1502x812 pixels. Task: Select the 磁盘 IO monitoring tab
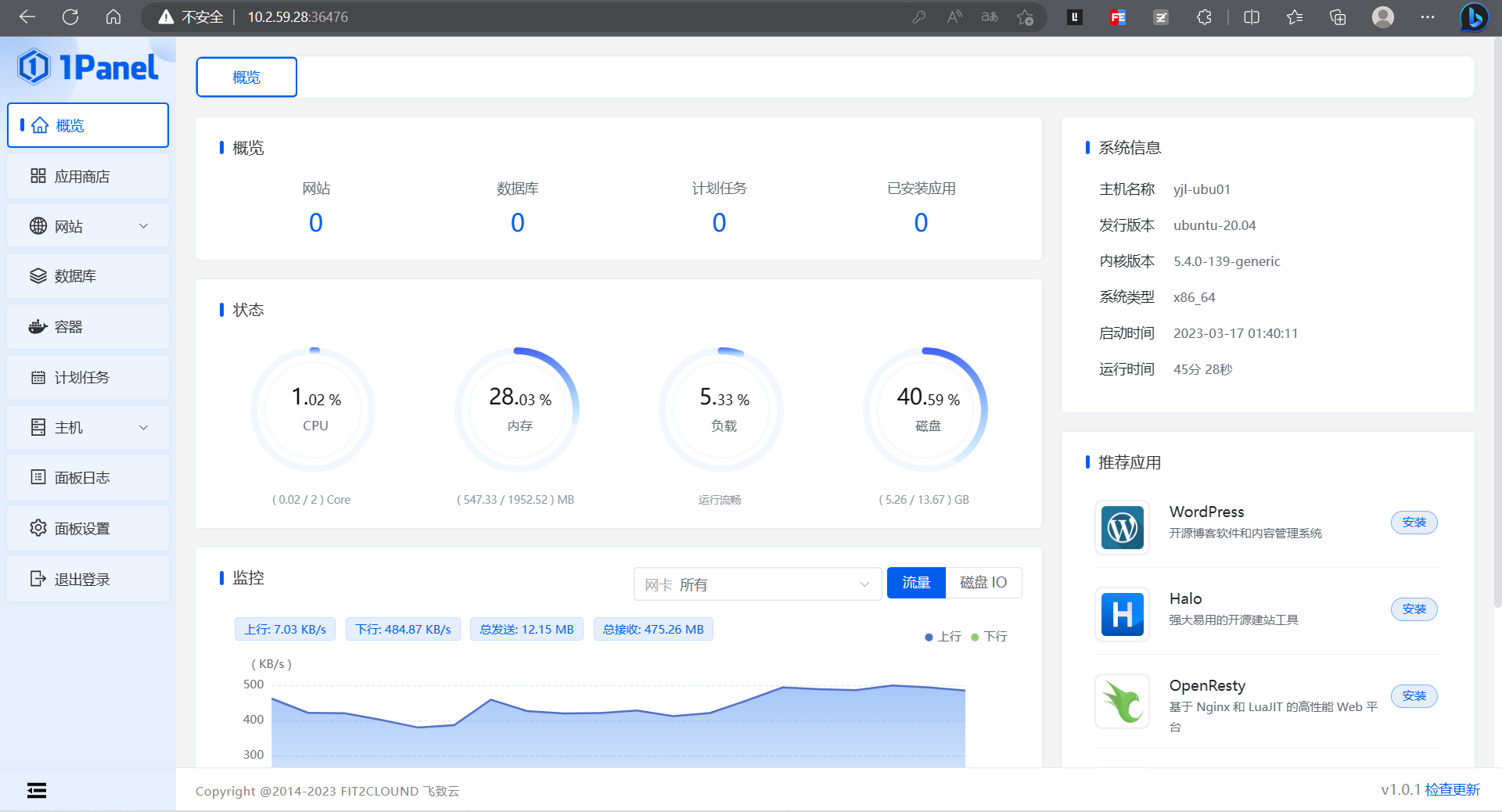(983, 582)
